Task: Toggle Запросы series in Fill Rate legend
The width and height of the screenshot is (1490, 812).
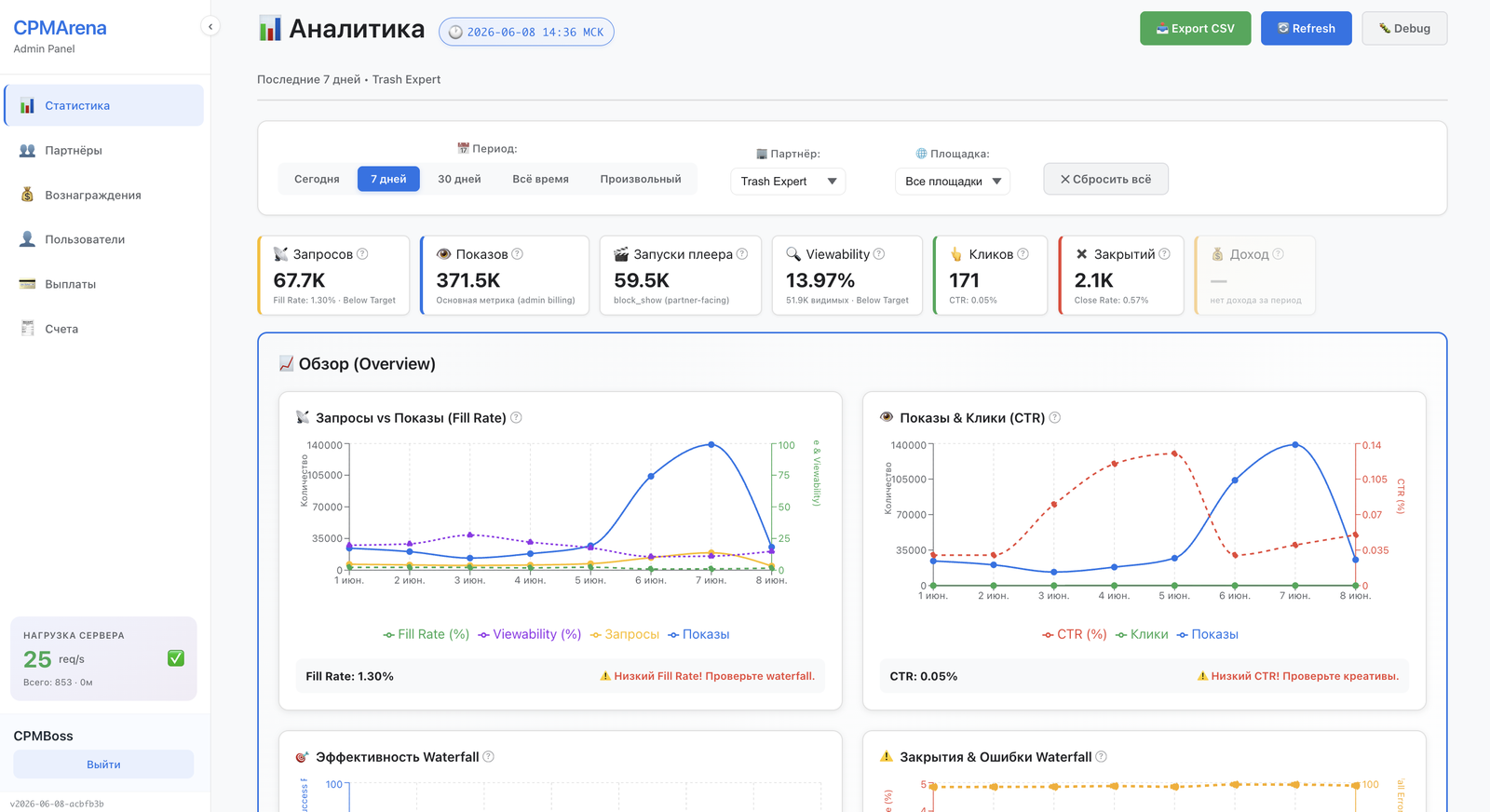Action: pyautogui.click(x=625, y=634)
